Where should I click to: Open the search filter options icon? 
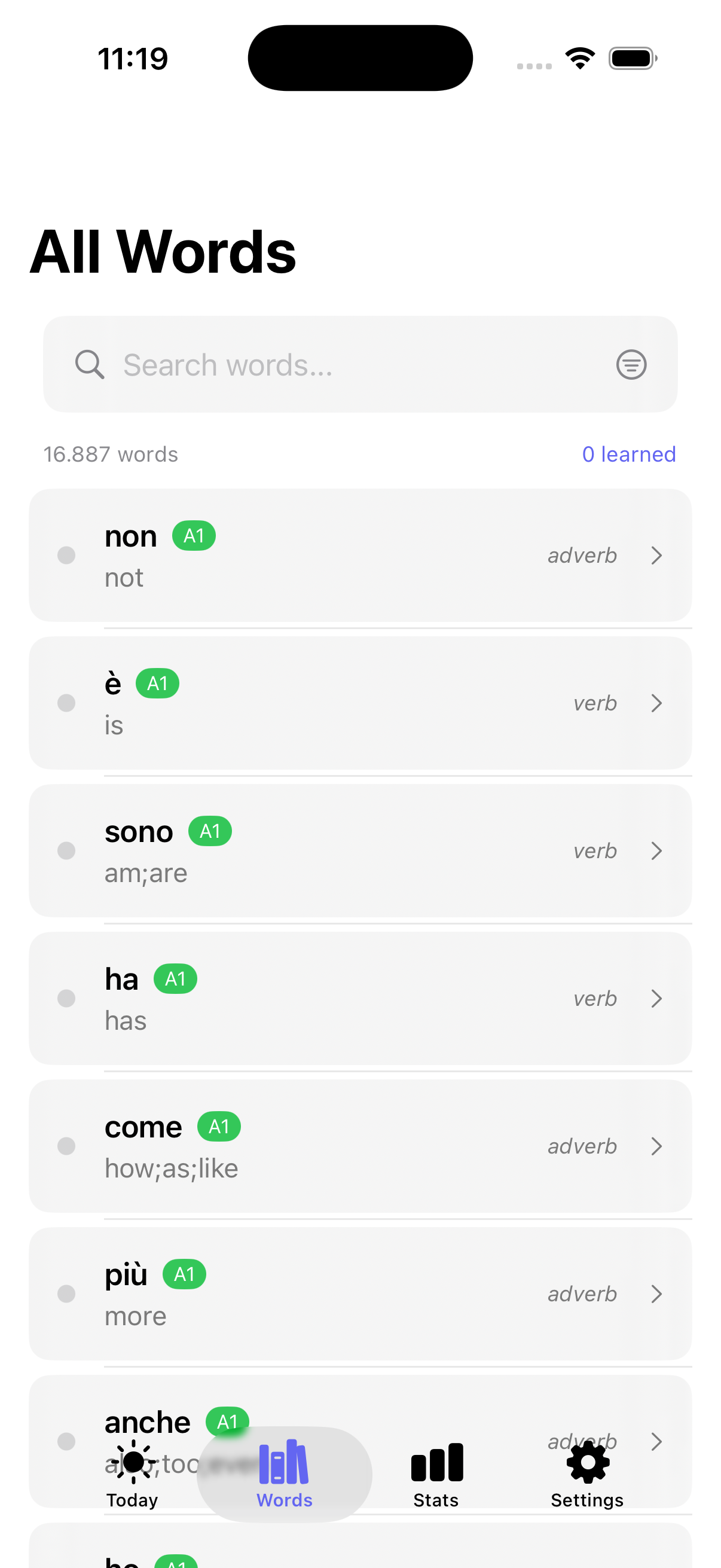tap(631, 364)
